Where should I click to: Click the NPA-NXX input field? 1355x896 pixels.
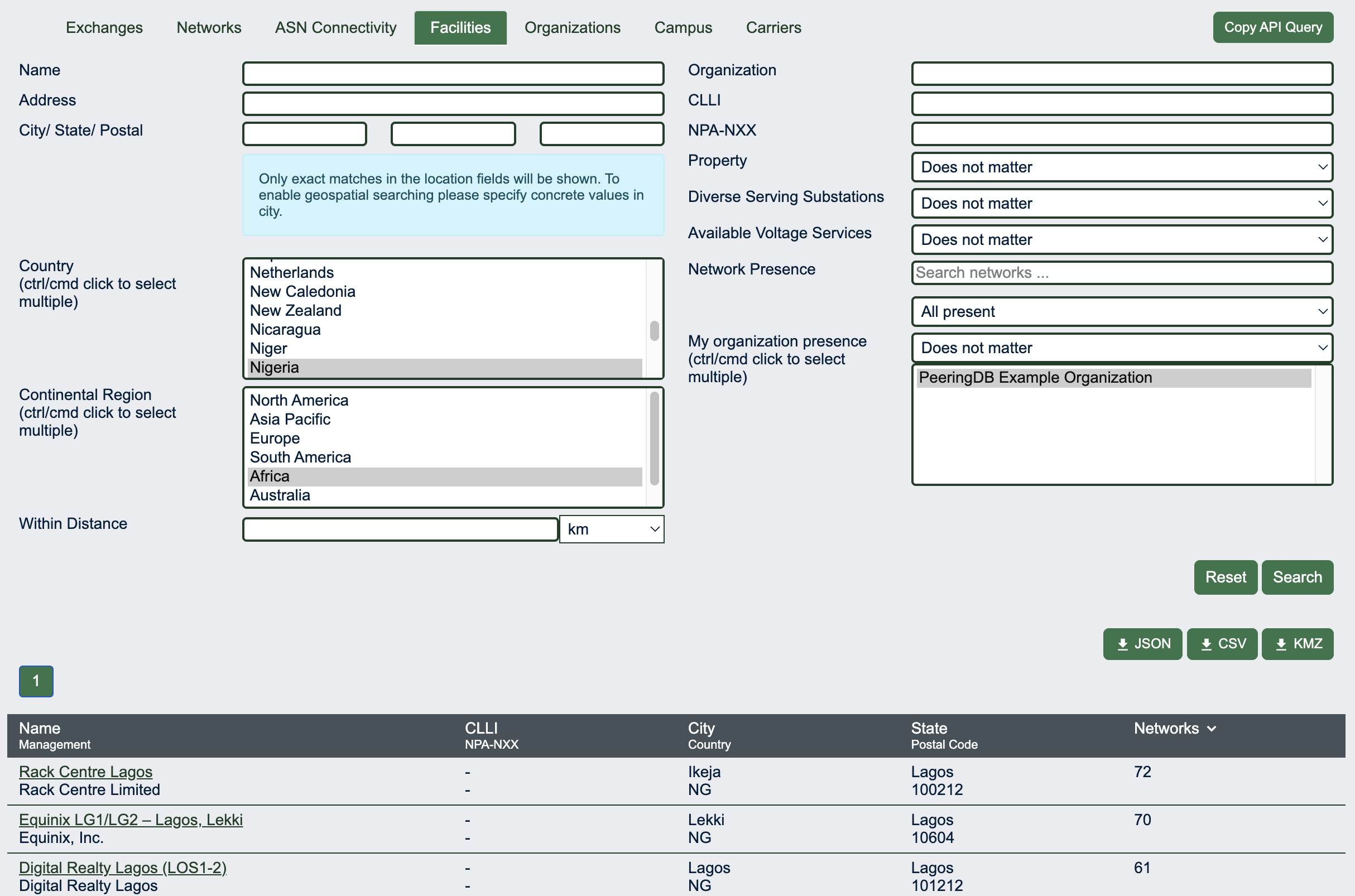[x=1121, y=134]
